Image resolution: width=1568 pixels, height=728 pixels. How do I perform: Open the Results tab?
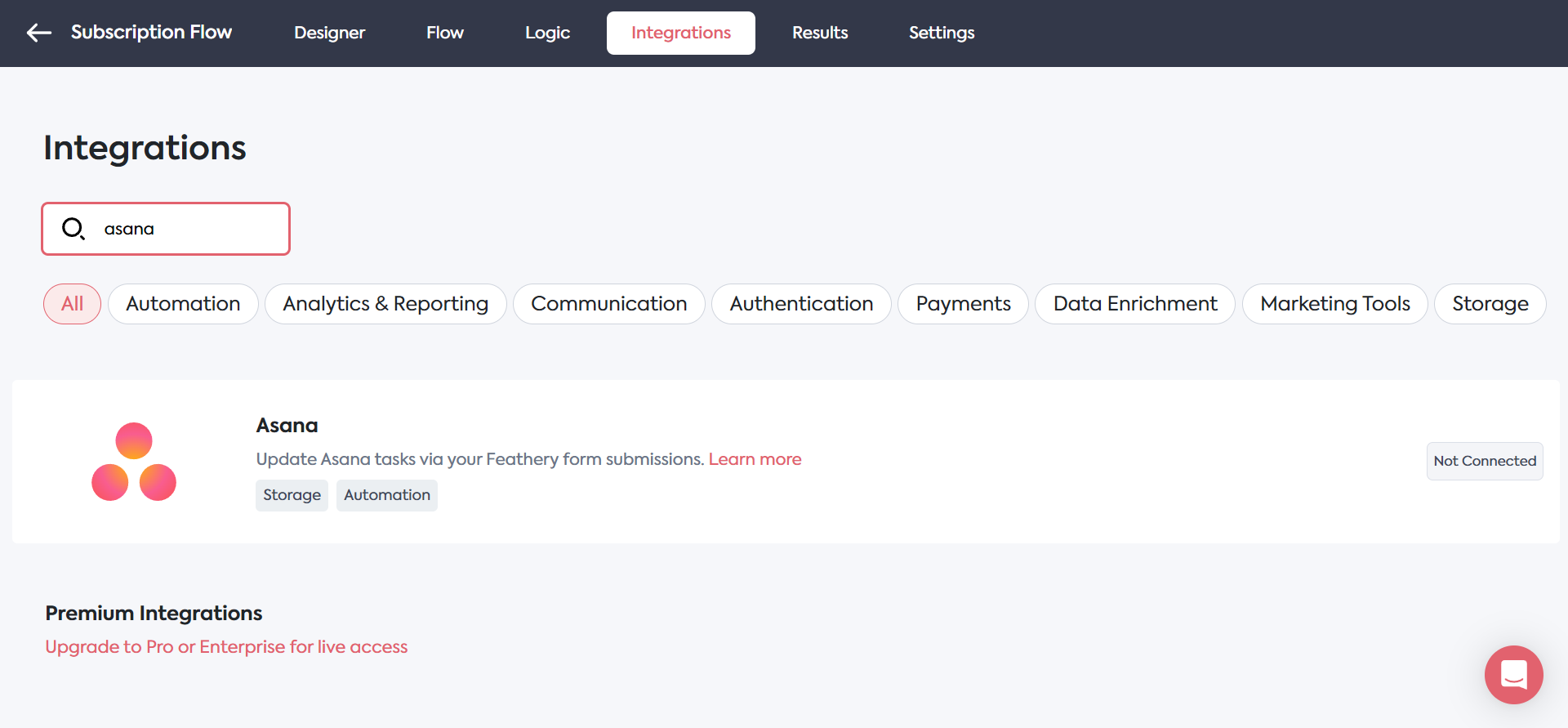coord(820,33)
